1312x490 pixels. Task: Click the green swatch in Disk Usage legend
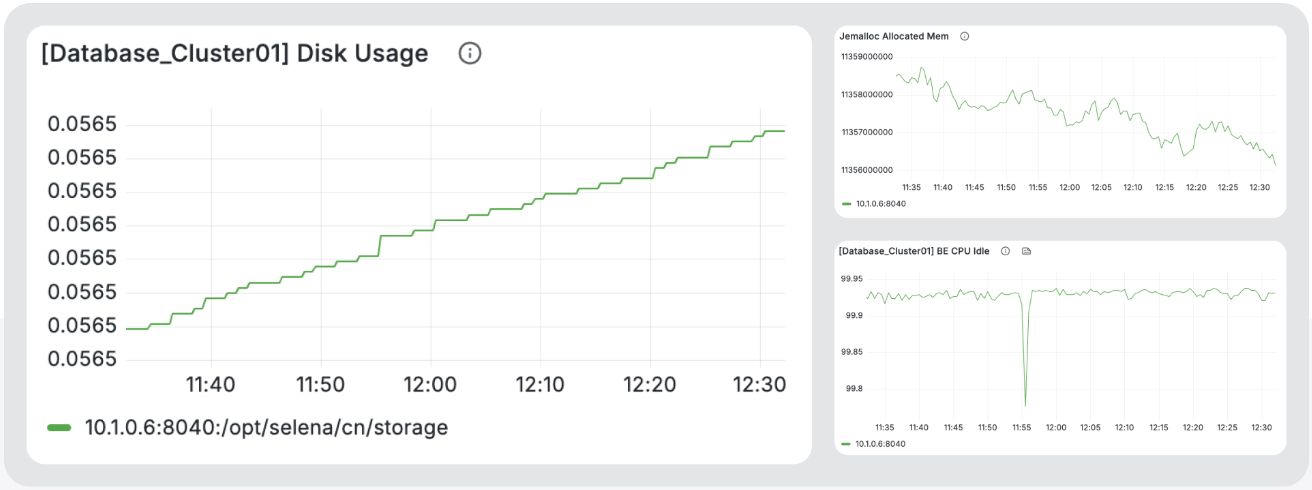click(59, 428)
